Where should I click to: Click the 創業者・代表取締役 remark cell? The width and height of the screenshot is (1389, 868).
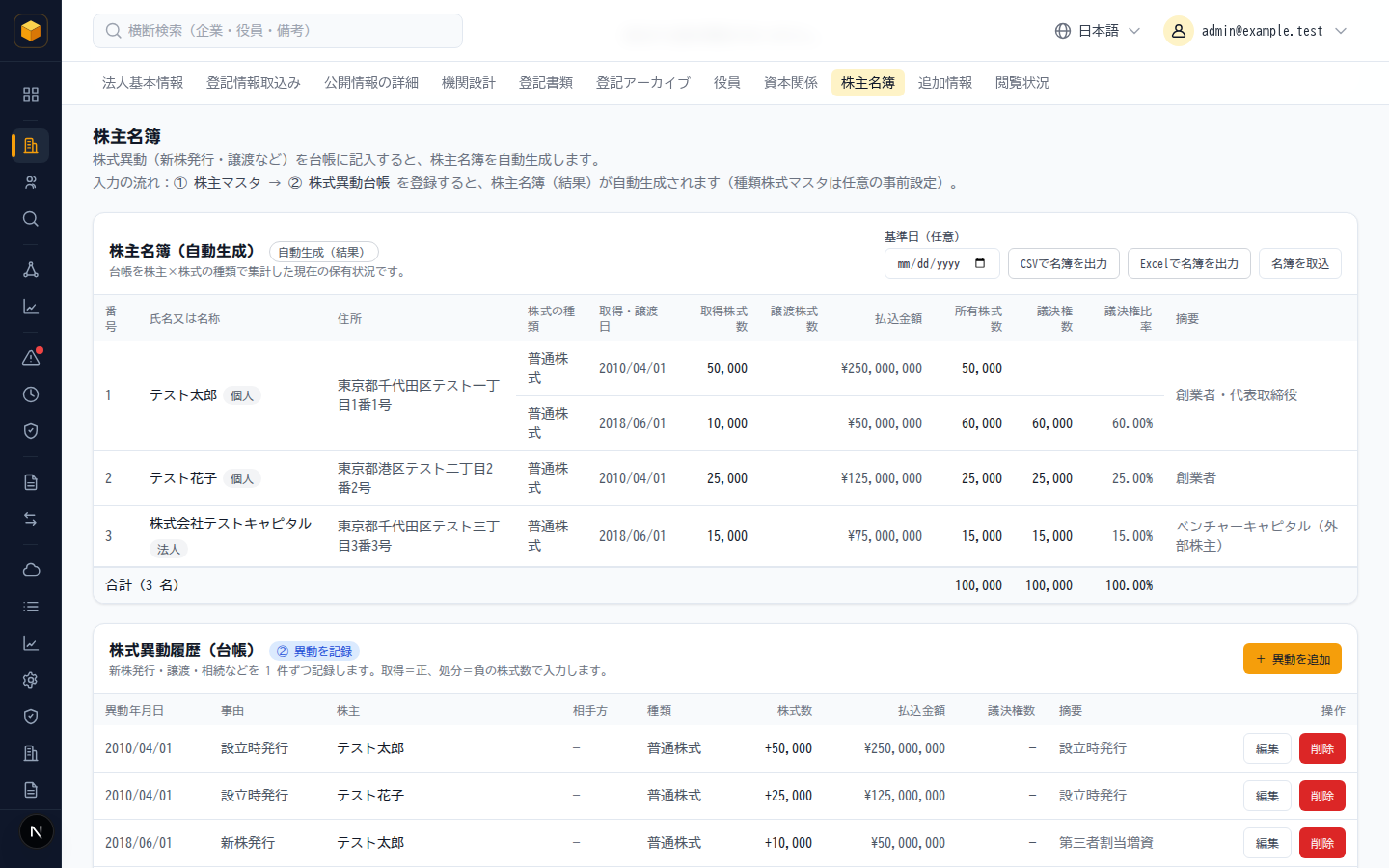(x=1237, y=395)
